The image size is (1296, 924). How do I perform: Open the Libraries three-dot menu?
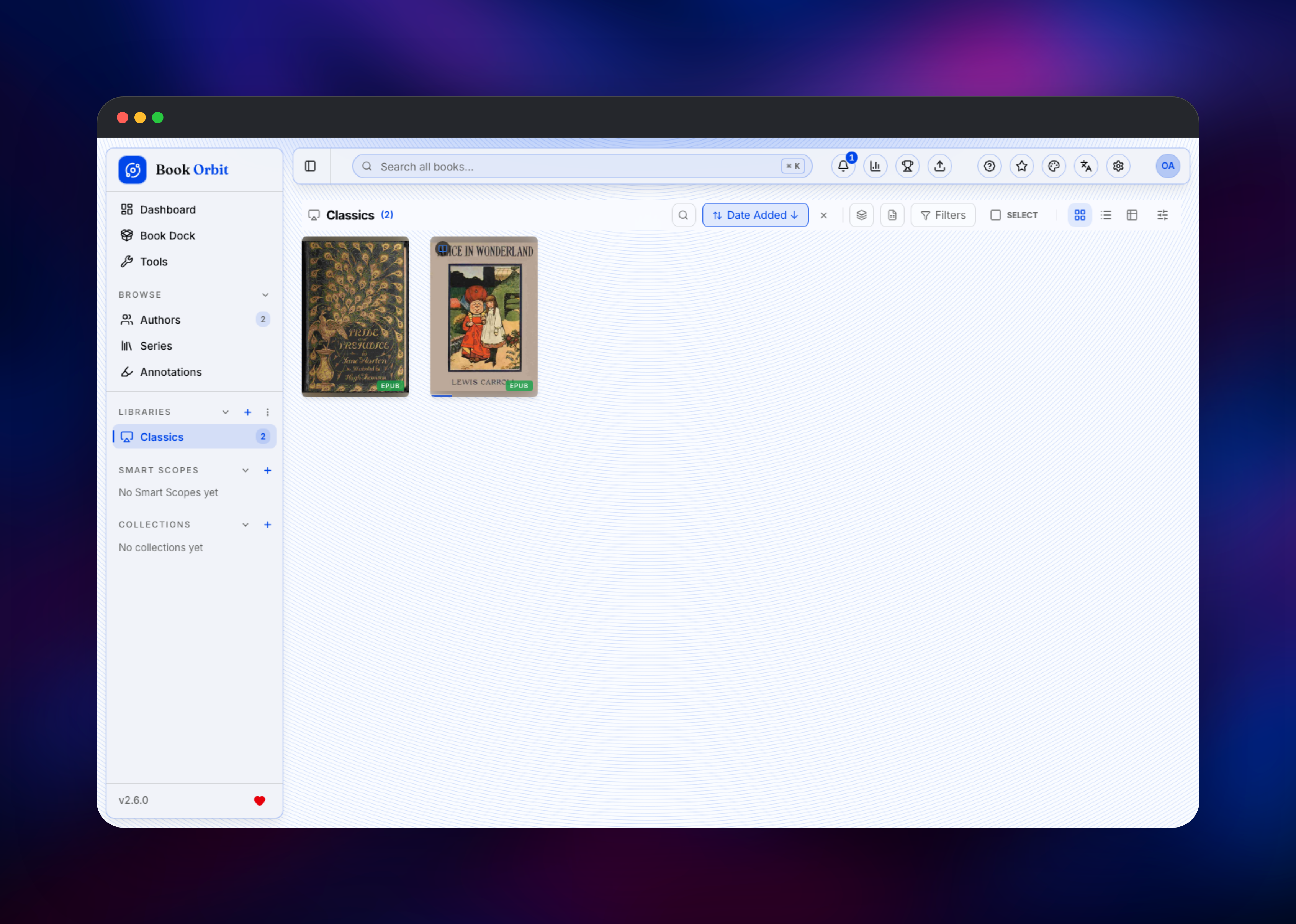pyautogui.click(x=267, y=412)
